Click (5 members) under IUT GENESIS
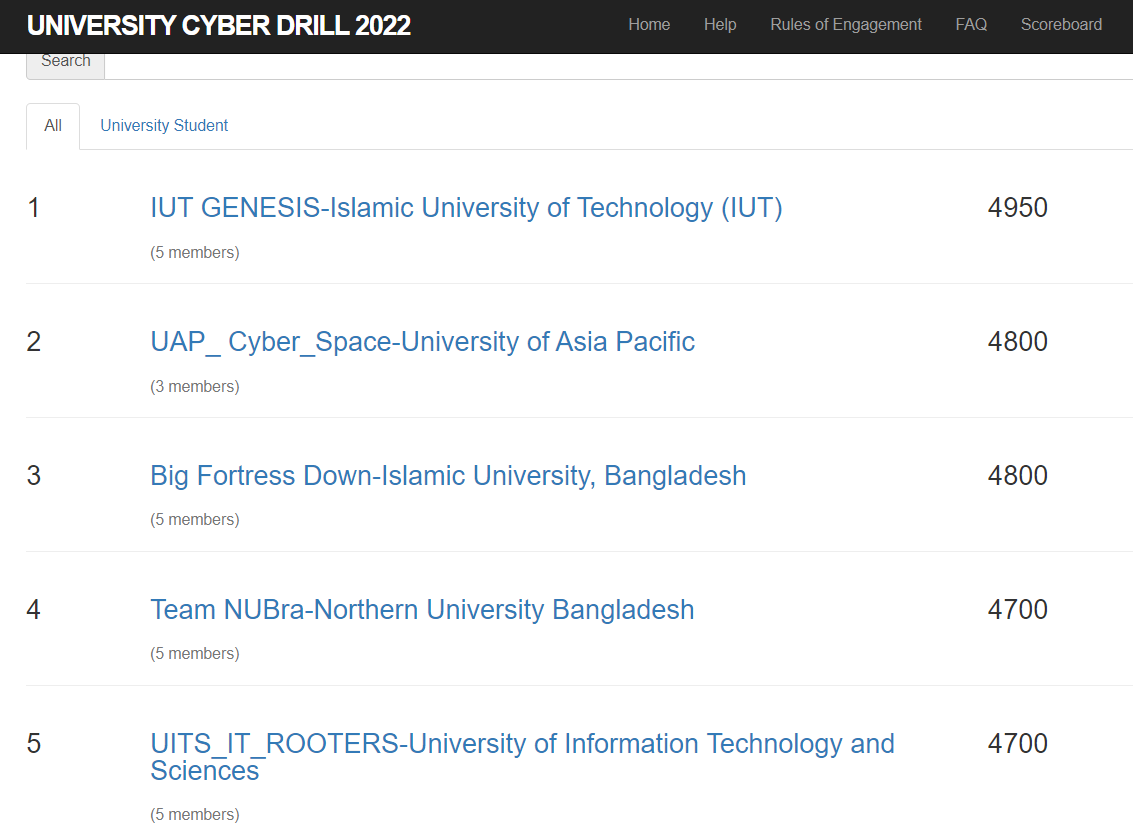Screen dimensions: 1133x840 coord(194,253)
